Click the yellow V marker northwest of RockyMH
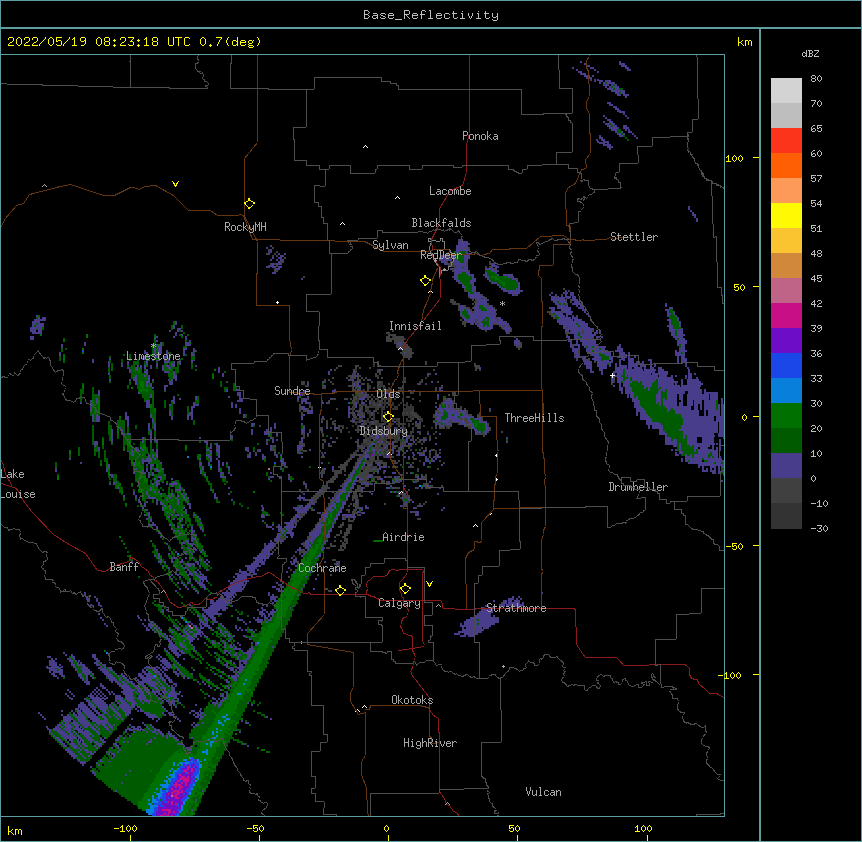This screenshot has width=862, height=842. pos(175,184)
